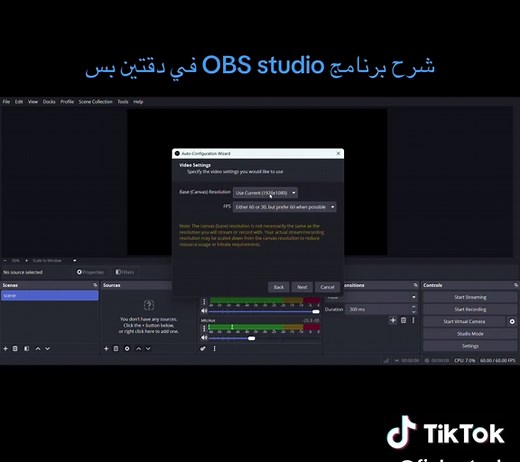Enable Studio Mode
Viewport: 520px width, 462px height.
(470, 334)
